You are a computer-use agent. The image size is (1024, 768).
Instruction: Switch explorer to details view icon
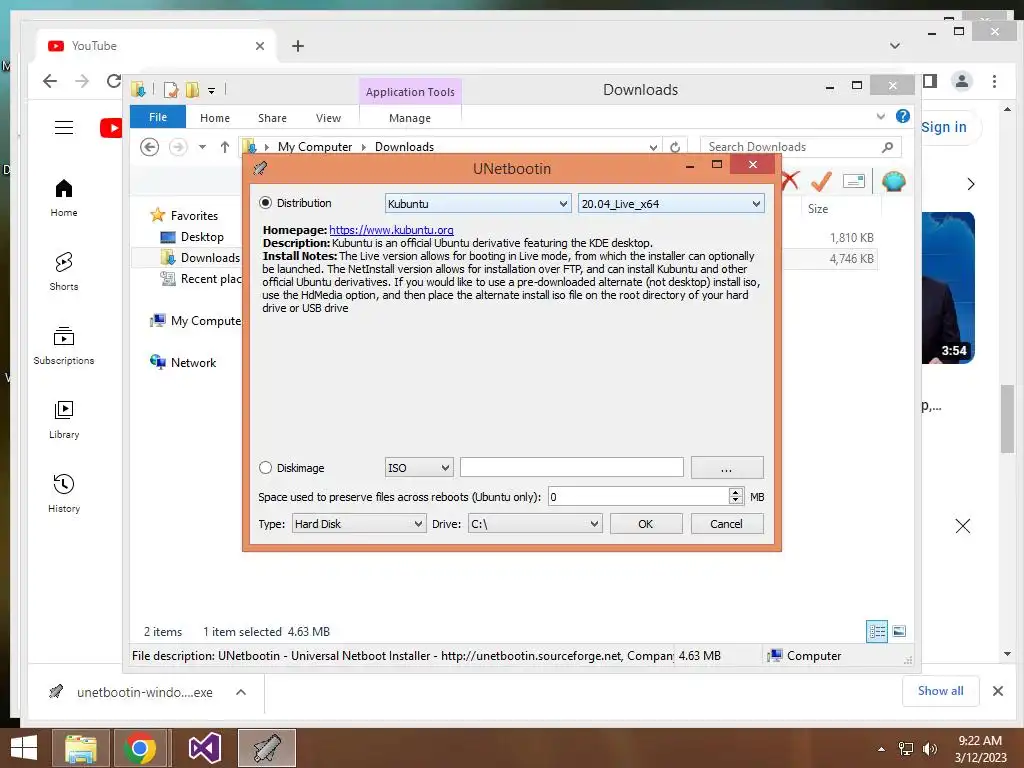click(877, 632)
